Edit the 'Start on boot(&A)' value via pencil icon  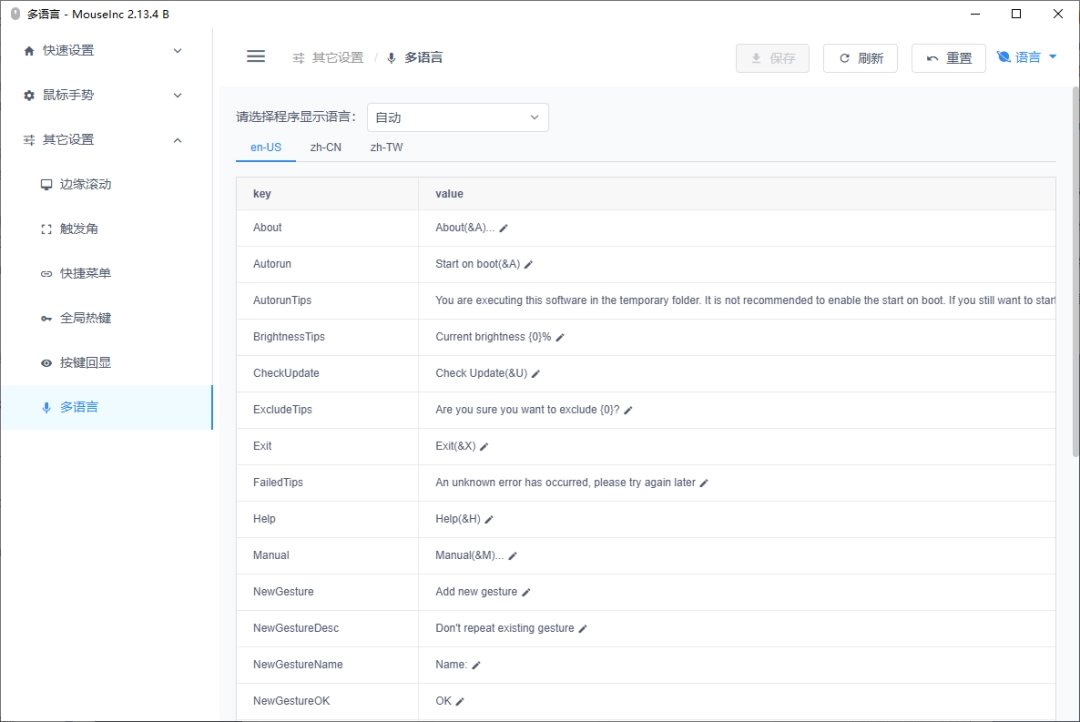[x=529, y=265]
